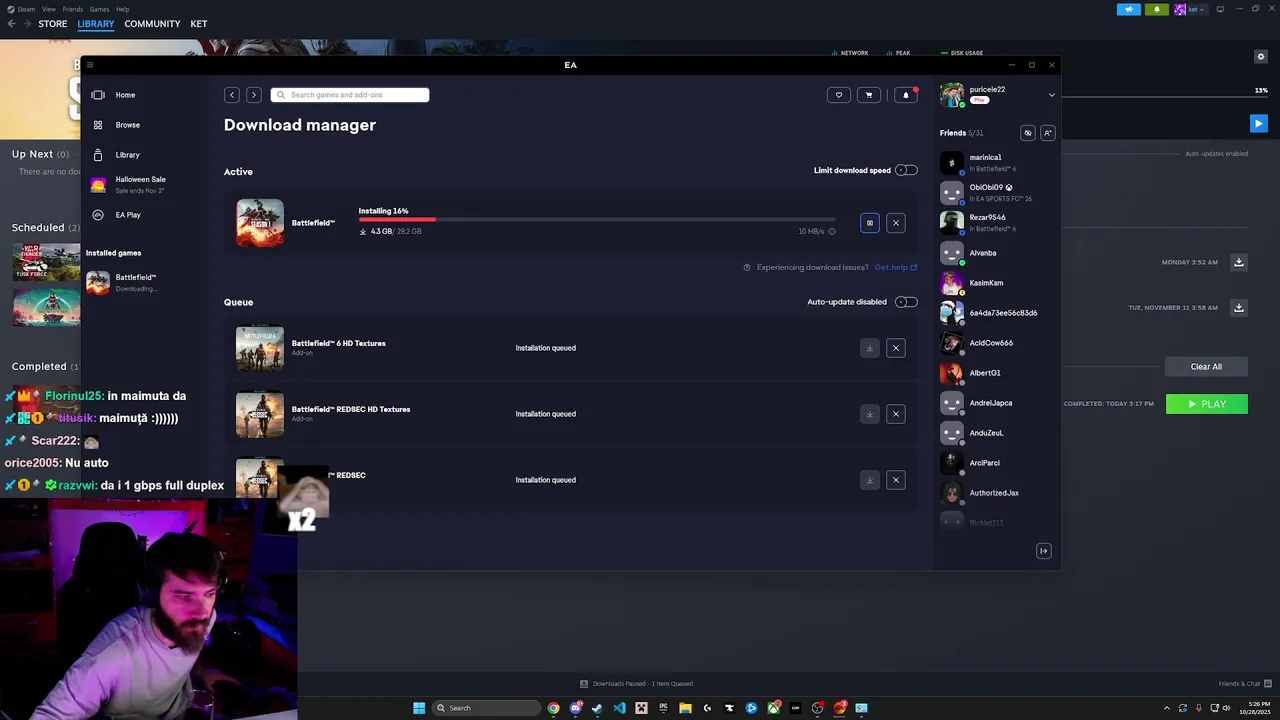Click the green PLAY button in Steam
The height and width of the screenshot is (720, 1280).
tap(1207, 404)
